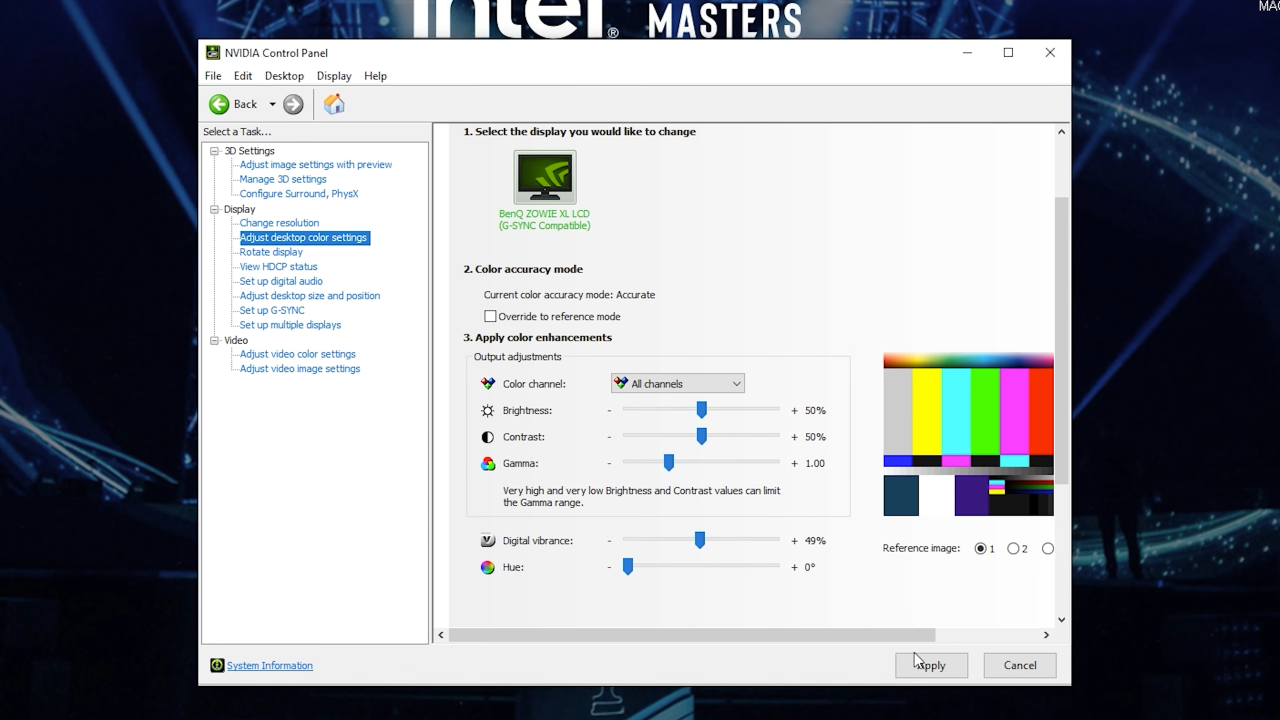
Task: Click the Gamma value 1.00
Action: [x=815, y=464]
